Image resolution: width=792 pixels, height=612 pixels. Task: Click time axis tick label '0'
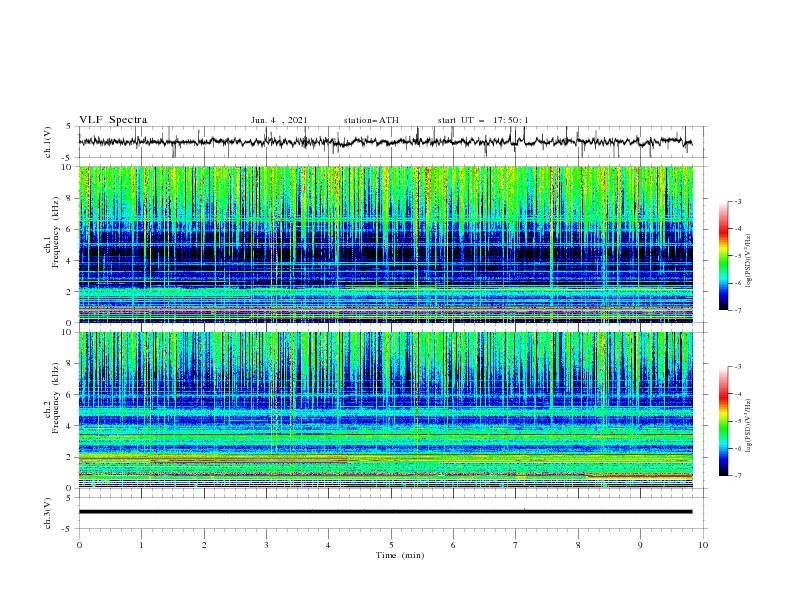(x=79, y=545)
